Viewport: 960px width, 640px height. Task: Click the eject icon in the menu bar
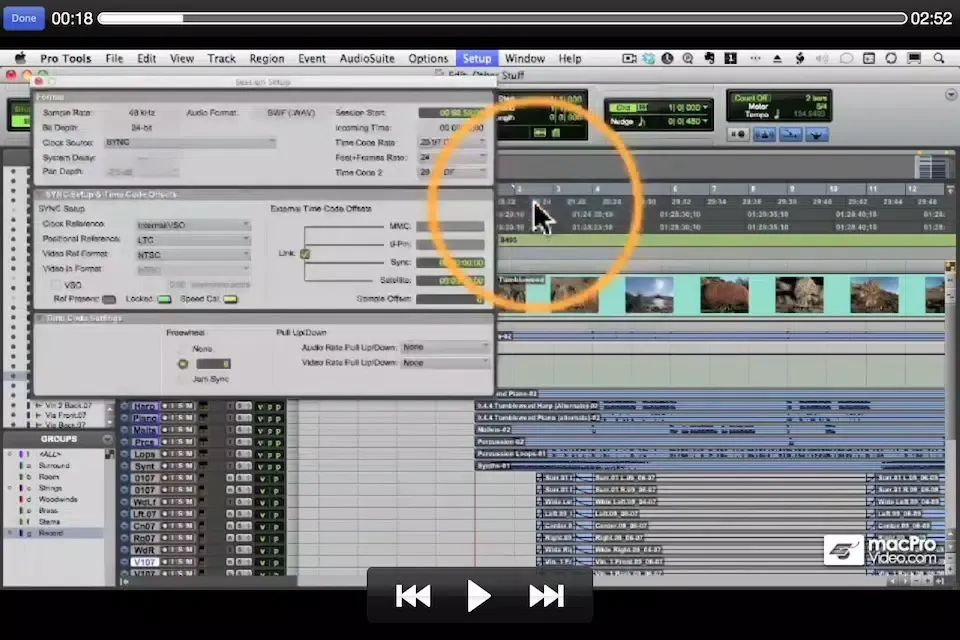777,59
